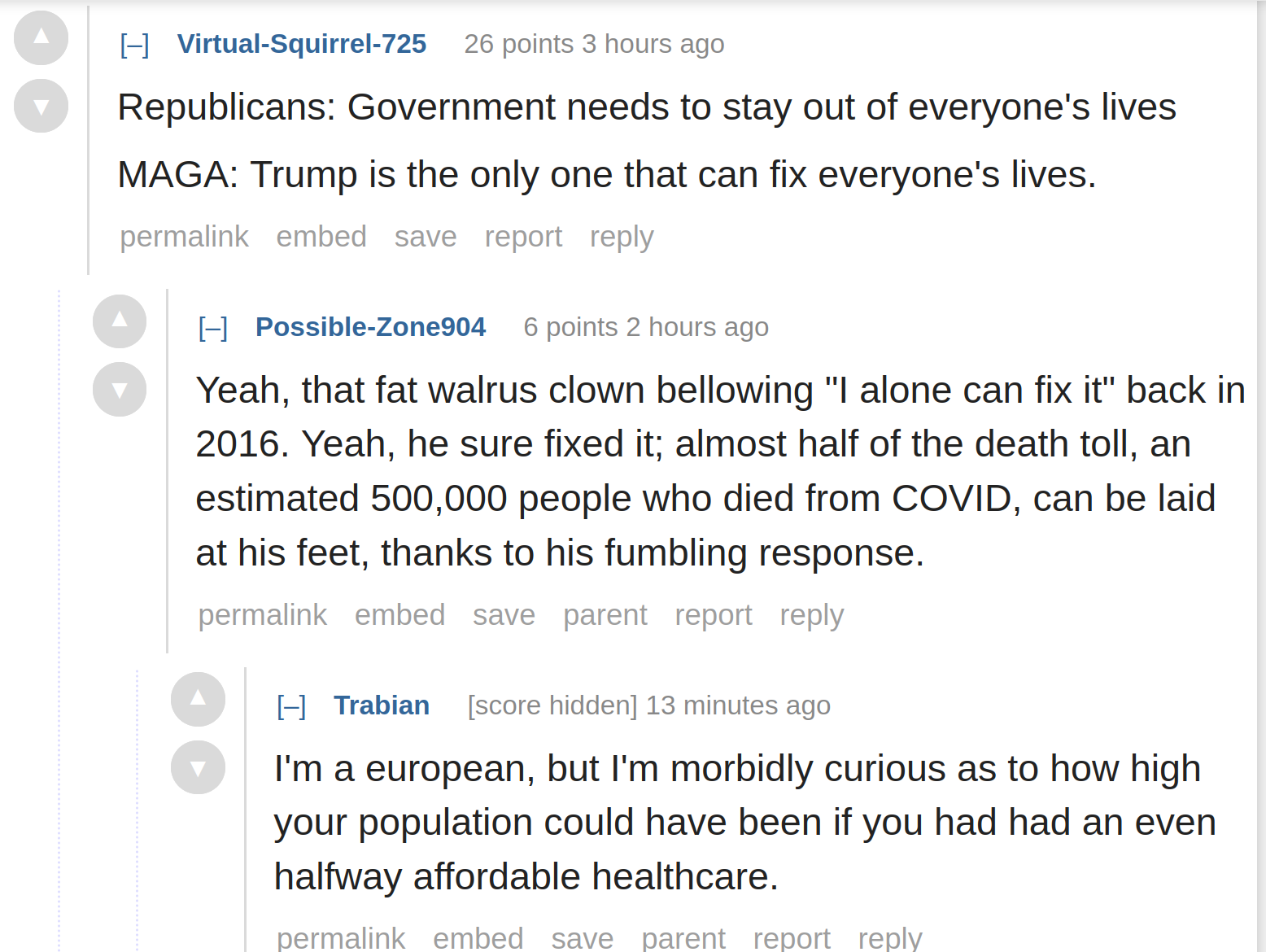Upvote Trabian's comment

pos(198,700)
